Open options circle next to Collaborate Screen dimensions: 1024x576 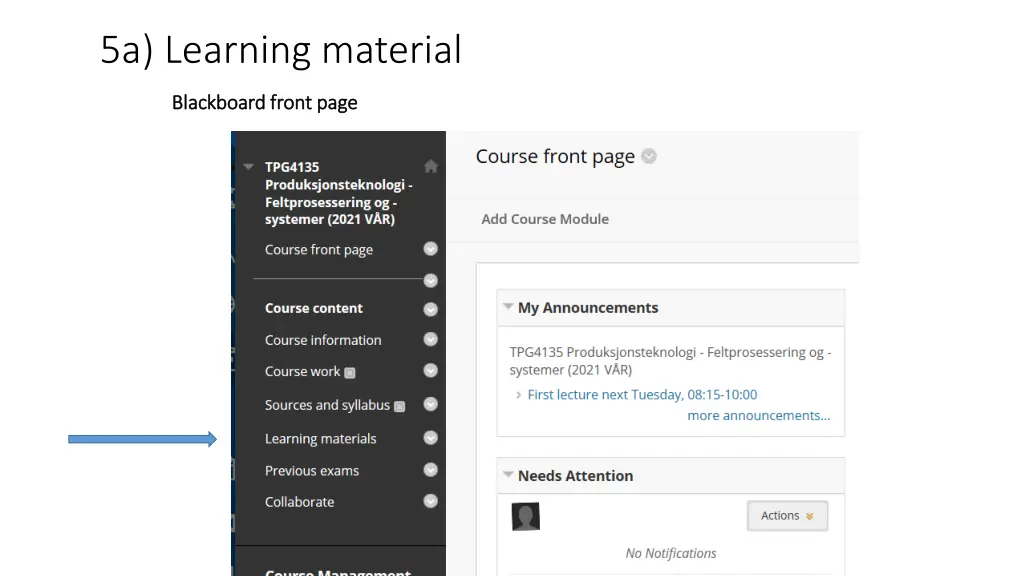click(x=430, y=501)
